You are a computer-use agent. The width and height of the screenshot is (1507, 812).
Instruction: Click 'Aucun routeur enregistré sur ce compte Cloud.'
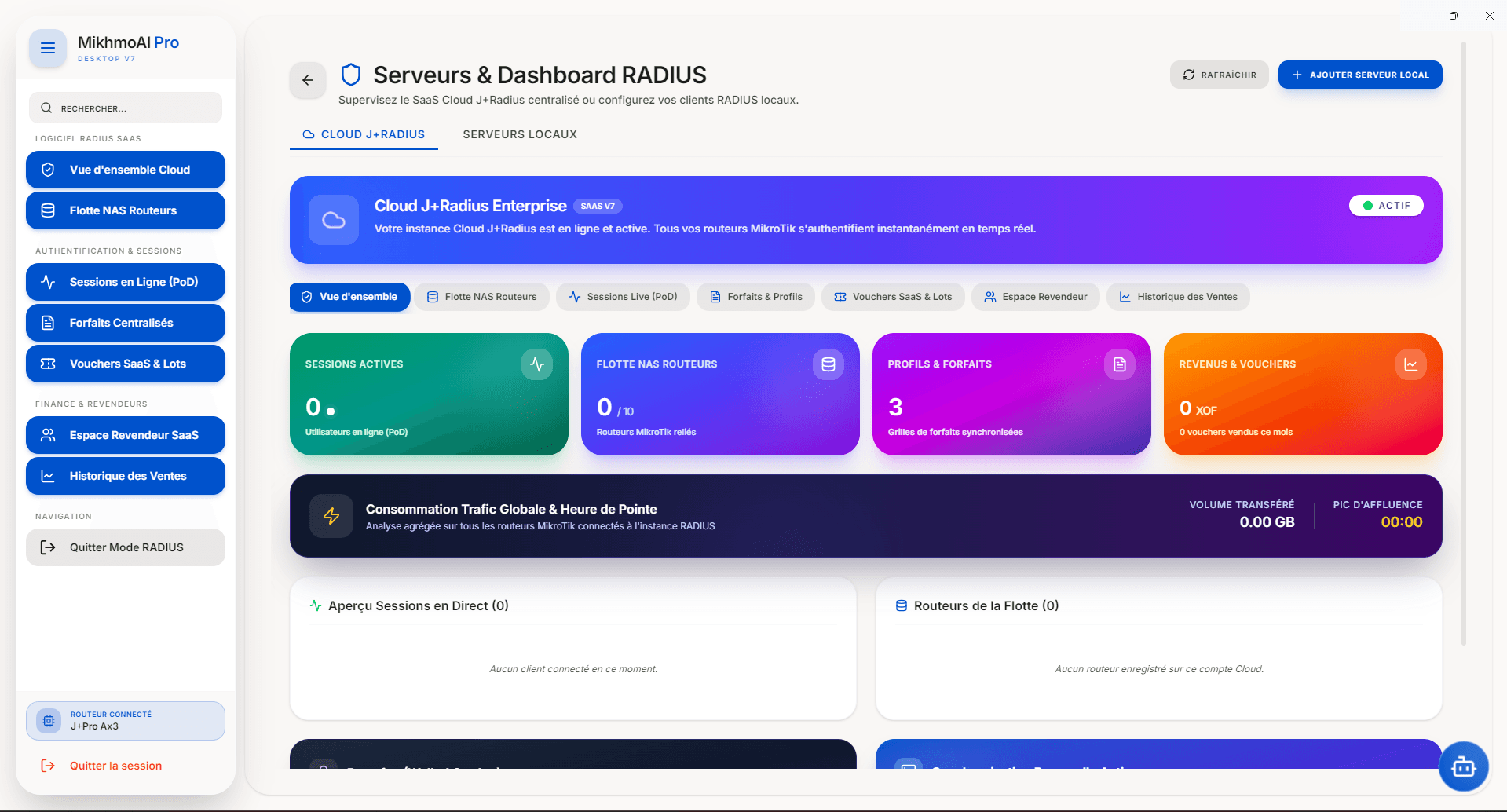coord(1159,669)
